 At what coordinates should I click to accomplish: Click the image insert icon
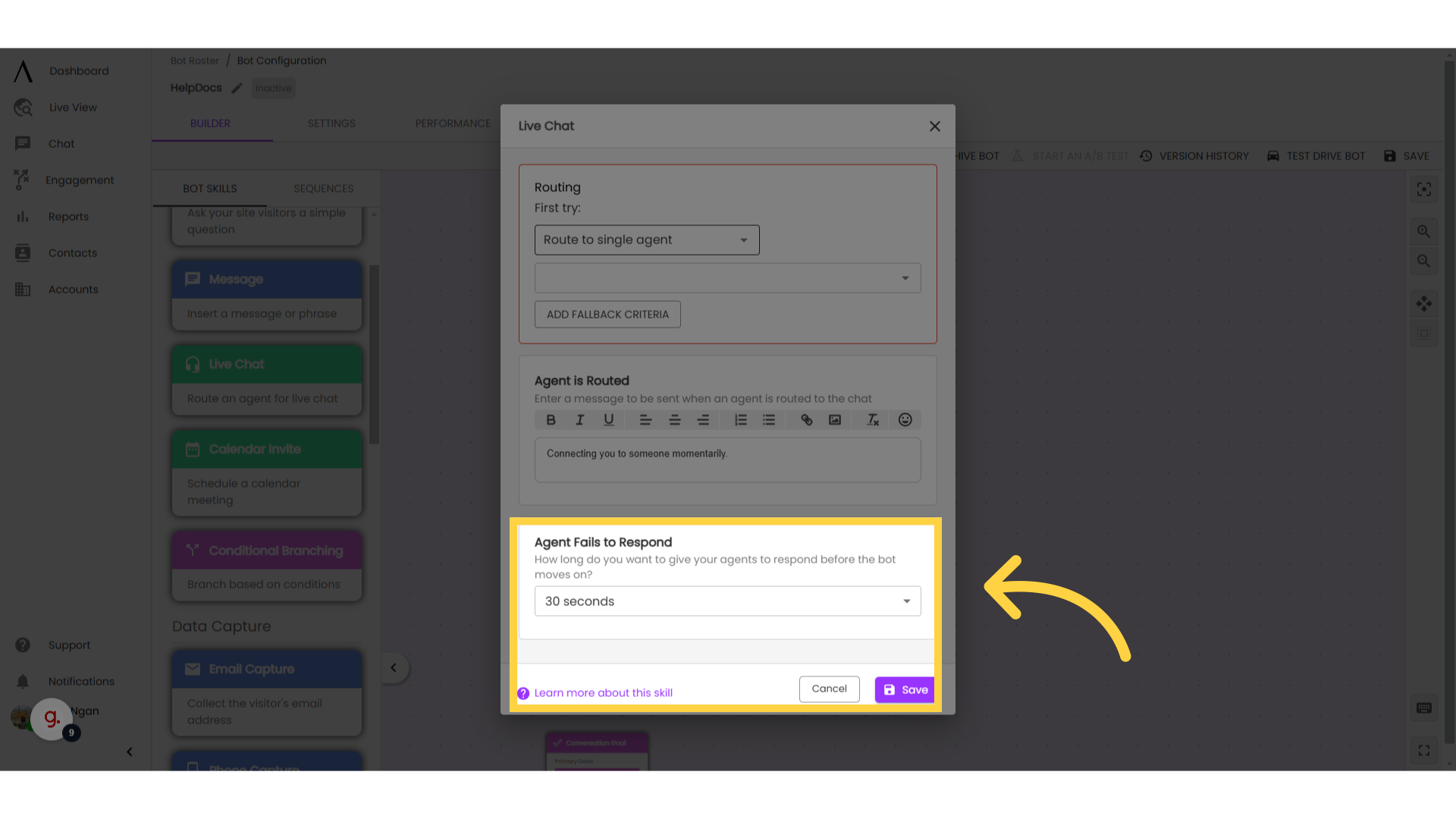click(x=835, y=419)
